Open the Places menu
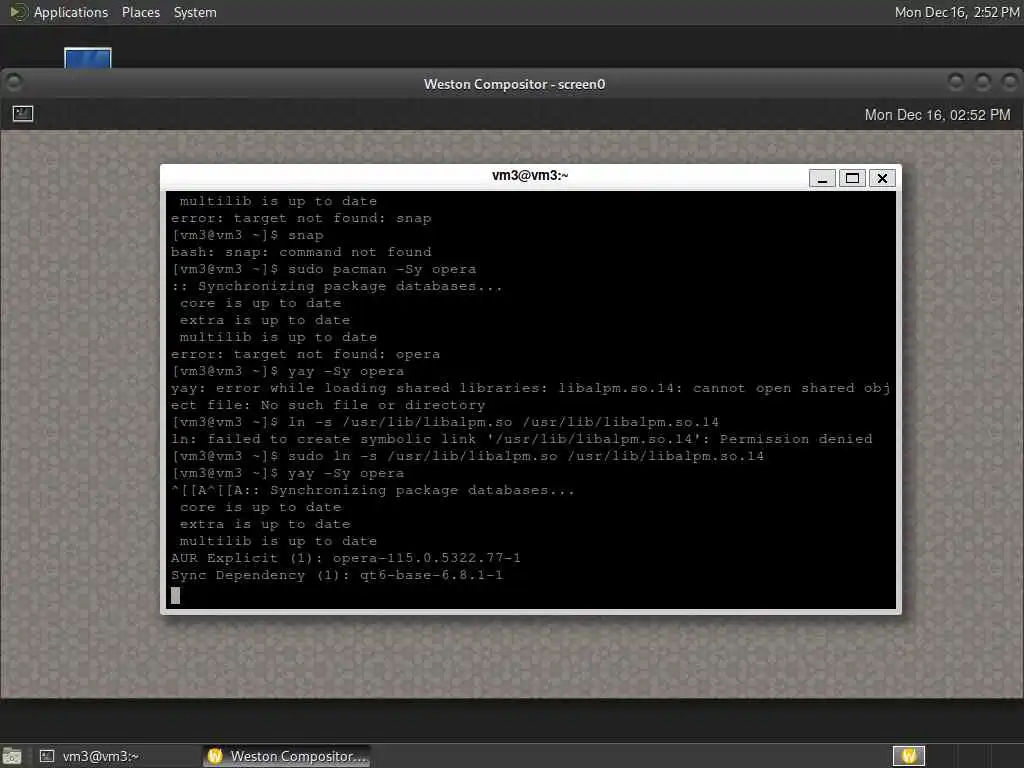 pos(140,12)
